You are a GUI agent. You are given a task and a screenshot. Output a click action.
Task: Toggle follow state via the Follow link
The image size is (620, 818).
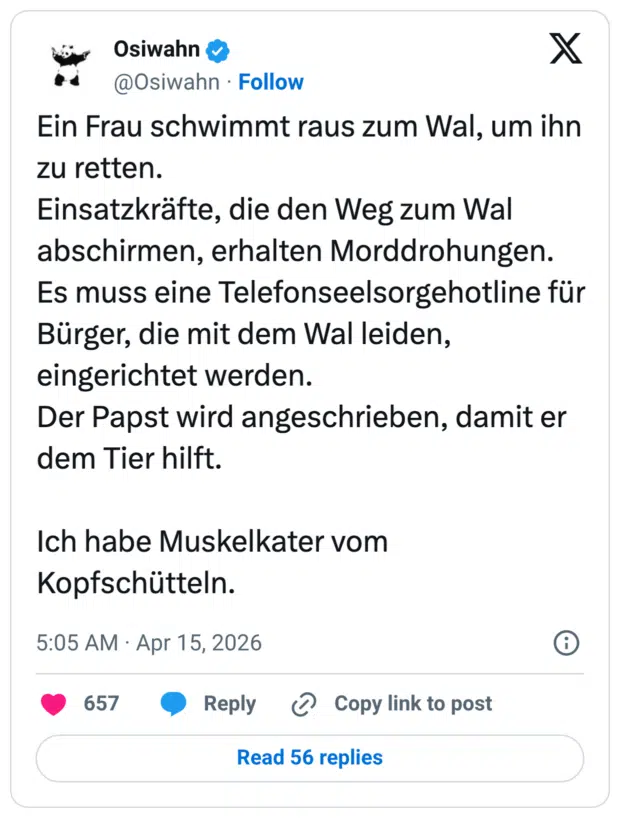(x=271, y=82)
